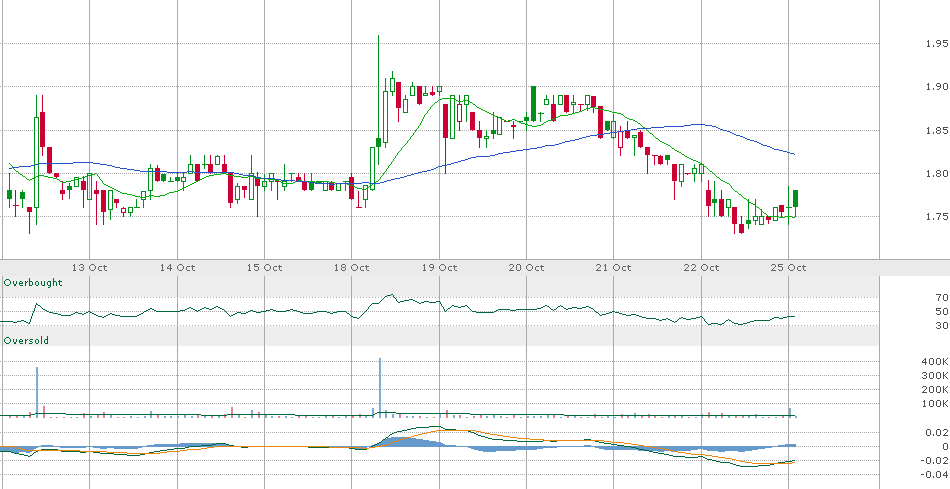Screen dimensions: 950x489
Task: Click the RSI 70 level label
Action: 942,298
